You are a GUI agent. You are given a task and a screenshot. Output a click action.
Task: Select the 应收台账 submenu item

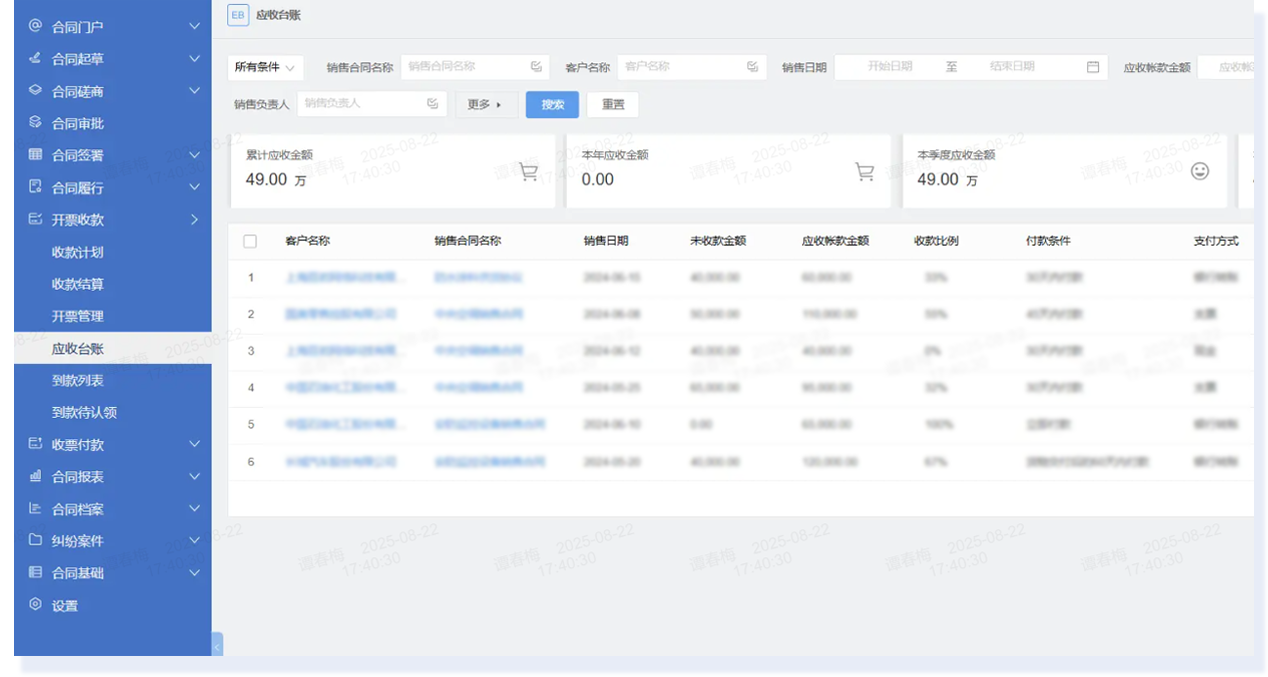click(112, 348)
